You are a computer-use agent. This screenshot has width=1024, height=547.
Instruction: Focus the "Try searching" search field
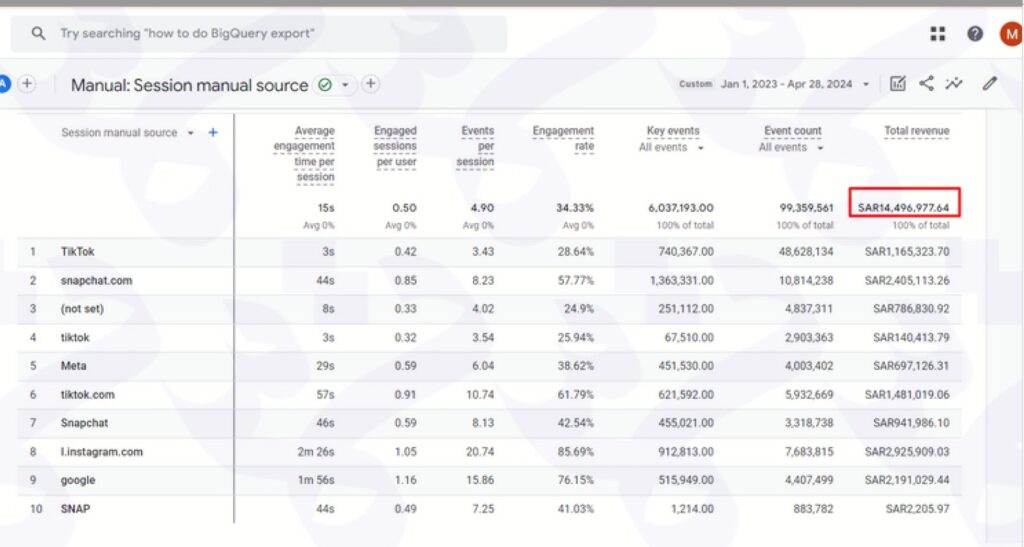tap(259, 33)
